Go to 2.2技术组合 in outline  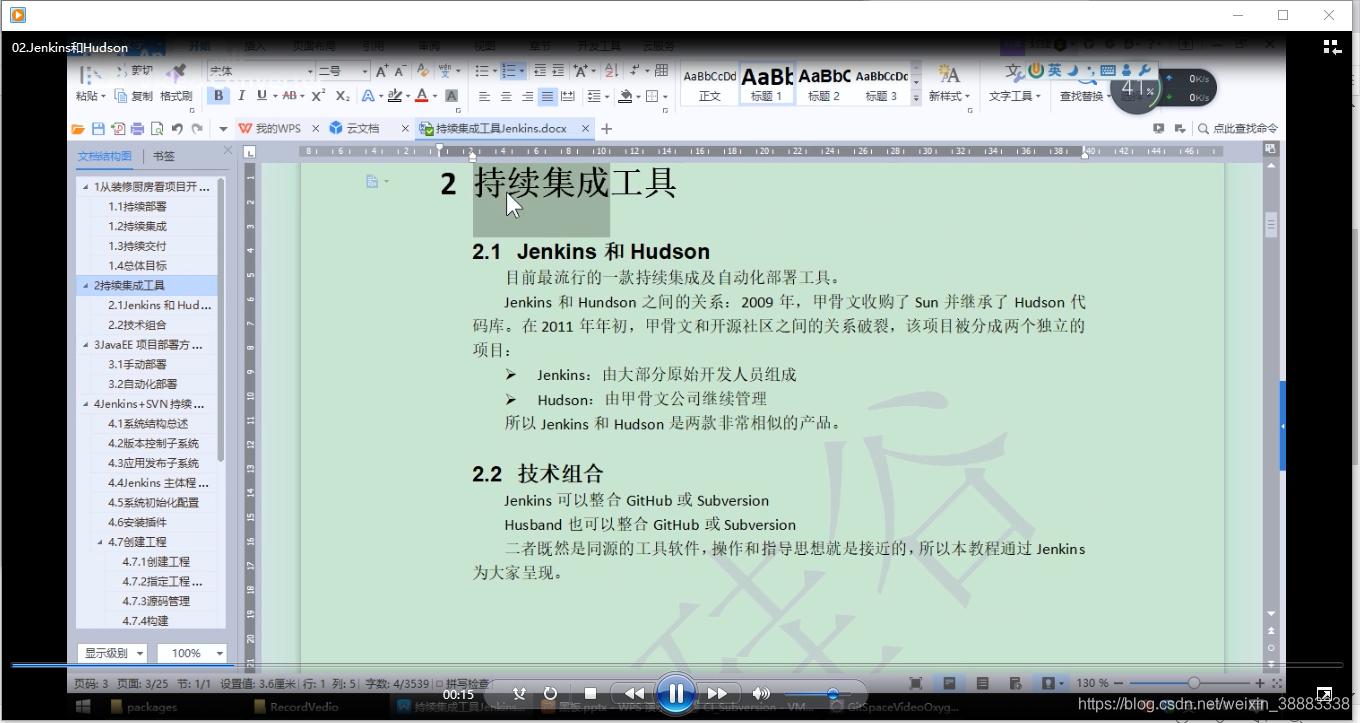pos(137,325)
